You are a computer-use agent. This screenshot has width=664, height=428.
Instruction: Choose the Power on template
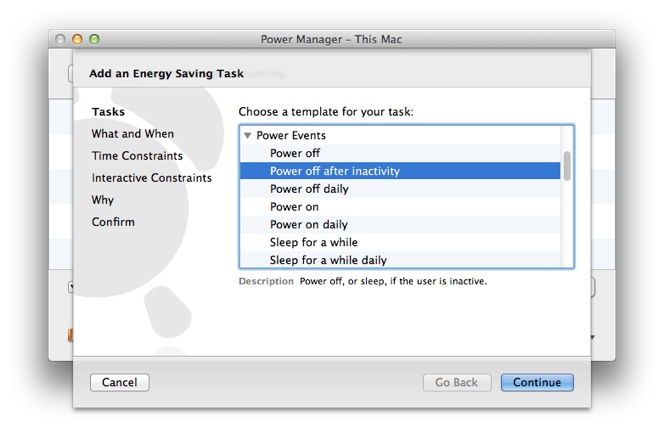(x=400, y=207)
